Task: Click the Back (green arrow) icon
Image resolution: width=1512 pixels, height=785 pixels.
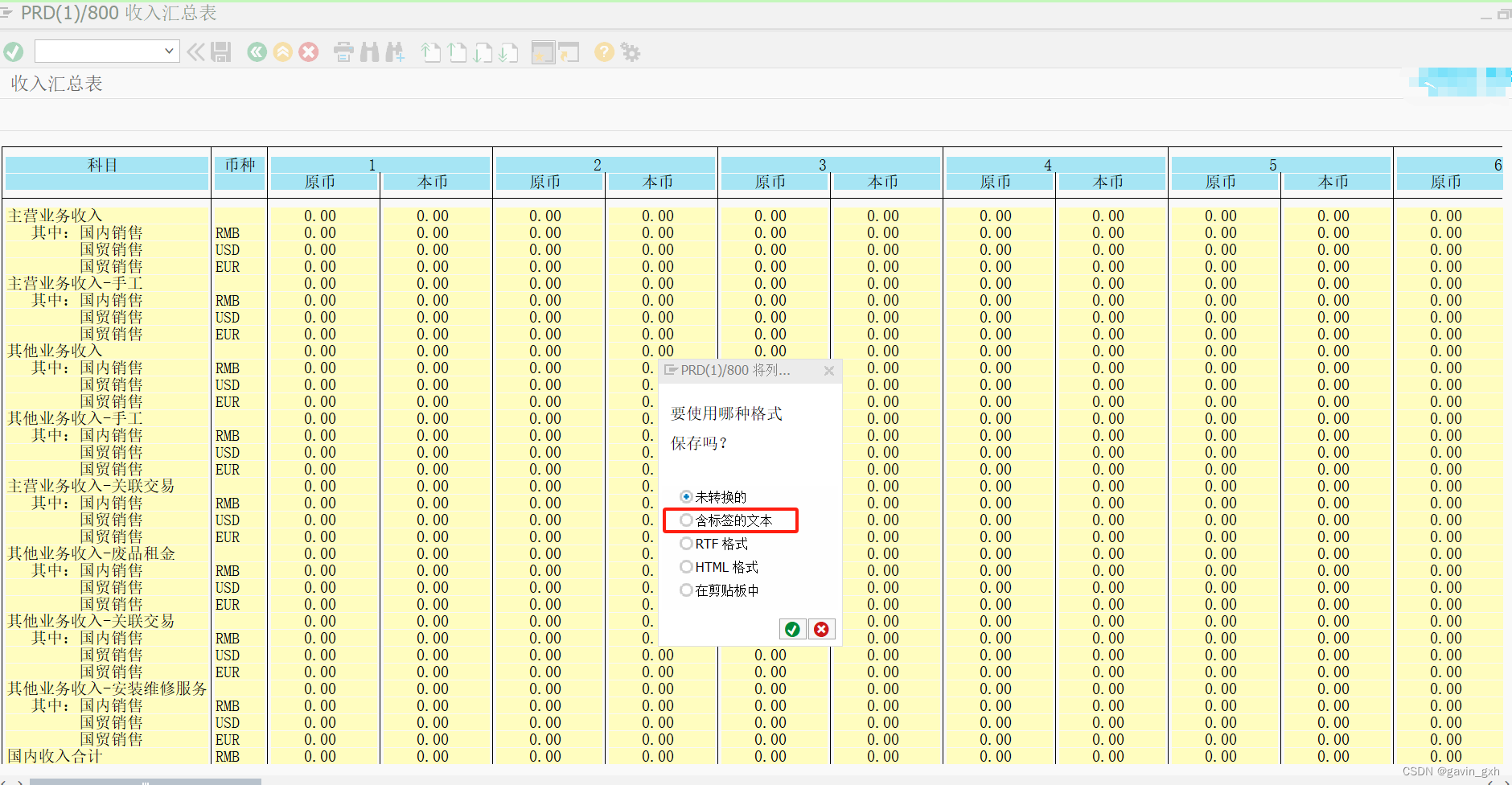Action: pos(257,51)
